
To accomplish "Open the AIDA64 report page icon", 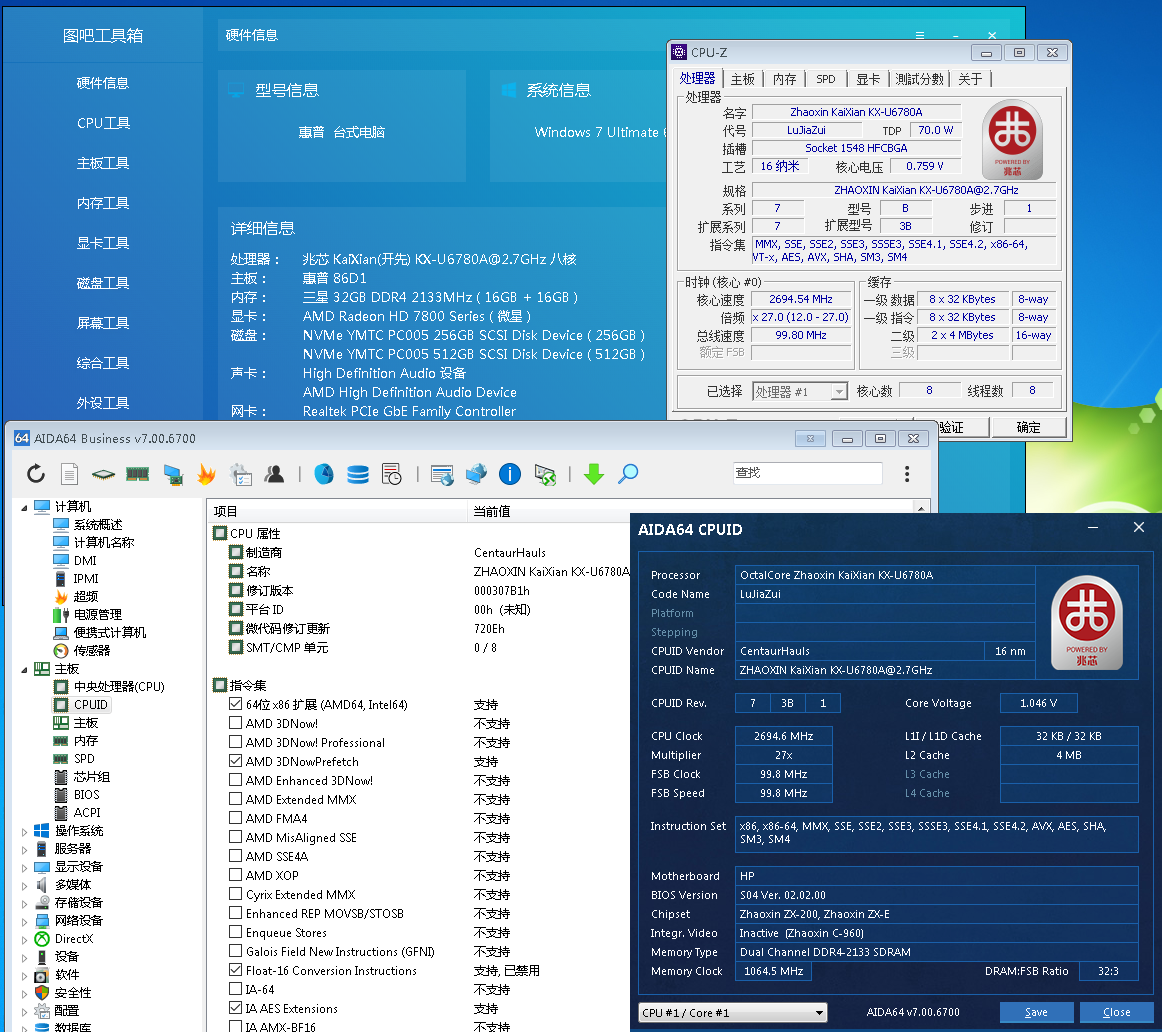I will click(x=70, y=474).
